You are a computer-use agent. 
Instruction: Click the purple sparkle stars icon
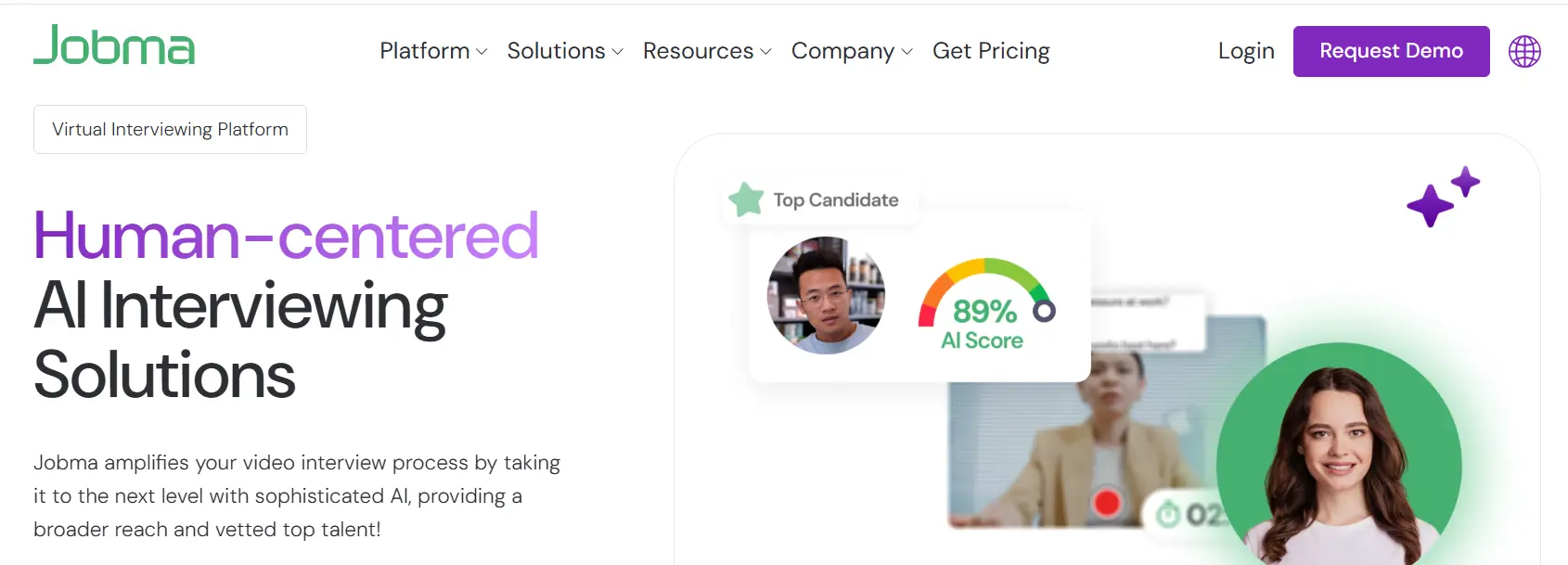pos(1443,197)
